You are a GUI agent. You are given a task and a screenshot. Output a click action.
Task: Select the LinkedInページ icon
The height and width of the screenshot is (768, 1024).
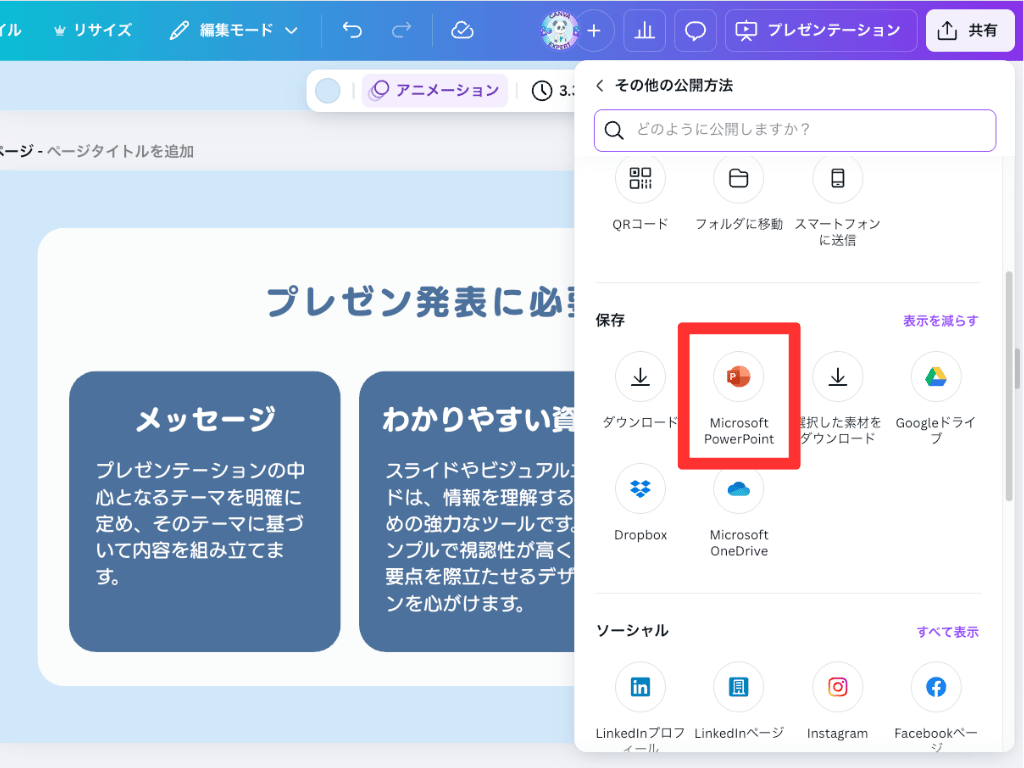click(739, 687)
